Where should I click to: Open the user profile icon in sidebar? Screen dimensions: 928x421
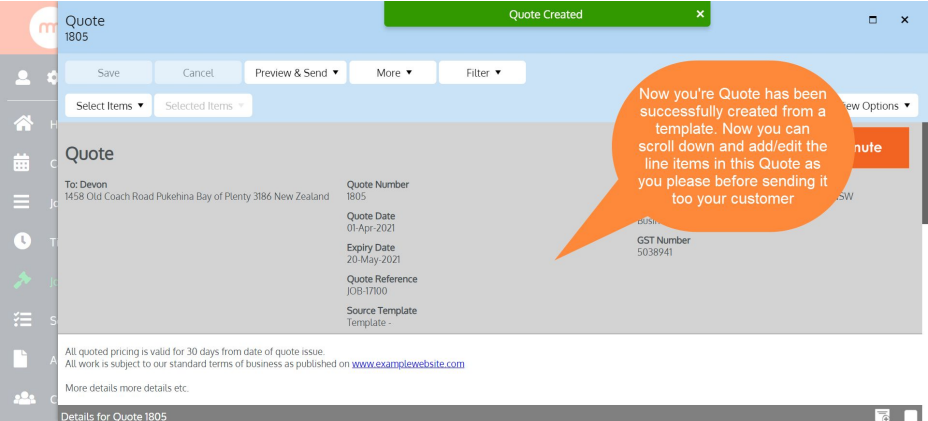click(22, 78)
